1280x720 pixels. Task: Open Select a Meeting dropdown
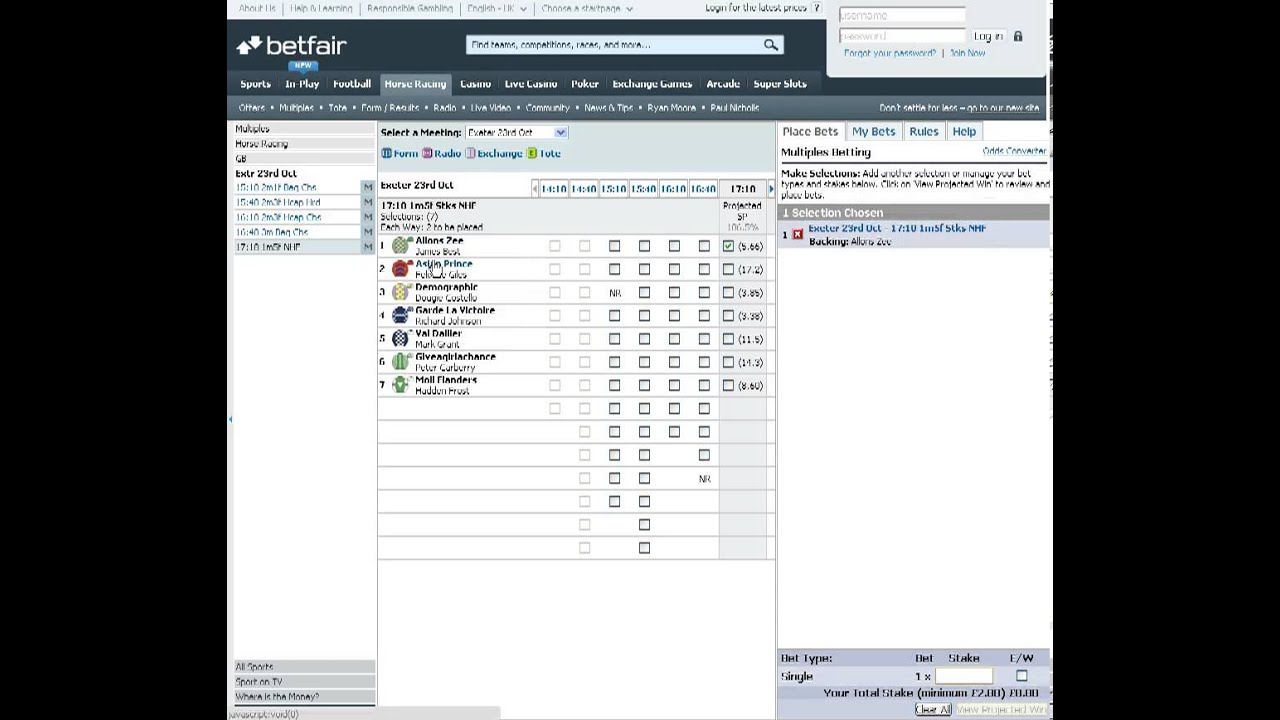516,132
